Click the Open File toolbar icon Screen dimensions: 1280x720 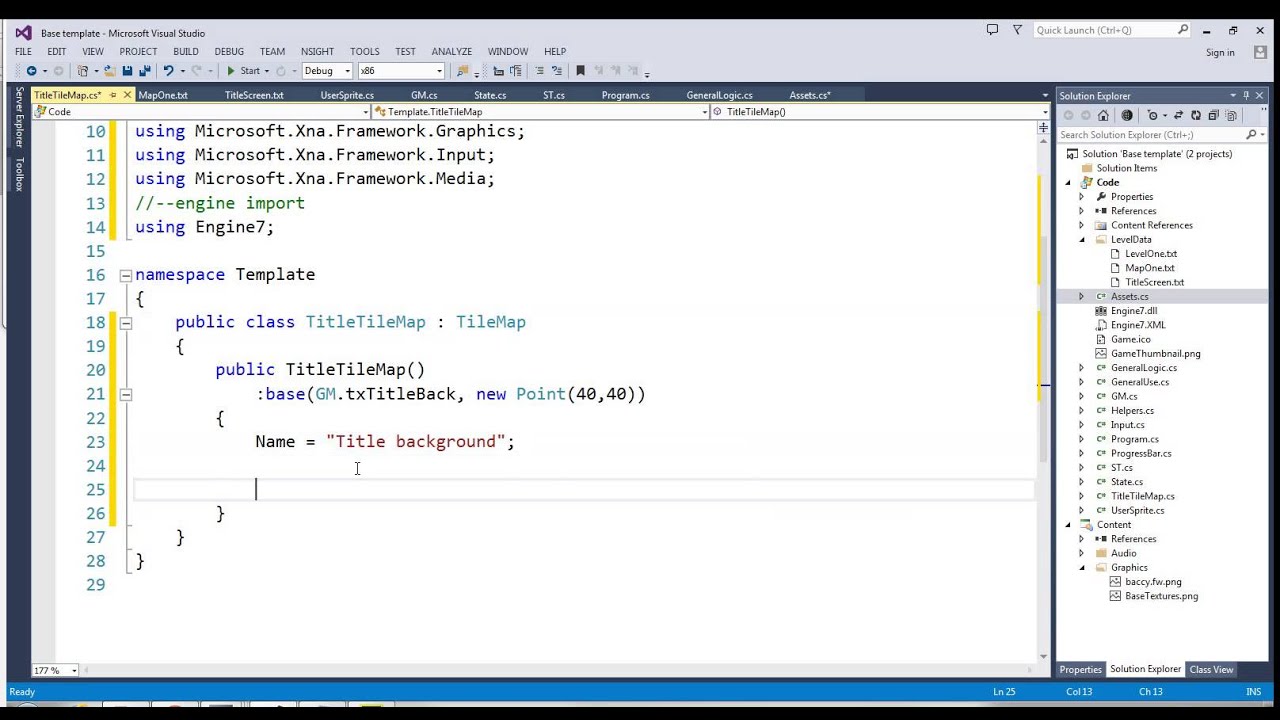click(109, 71)
